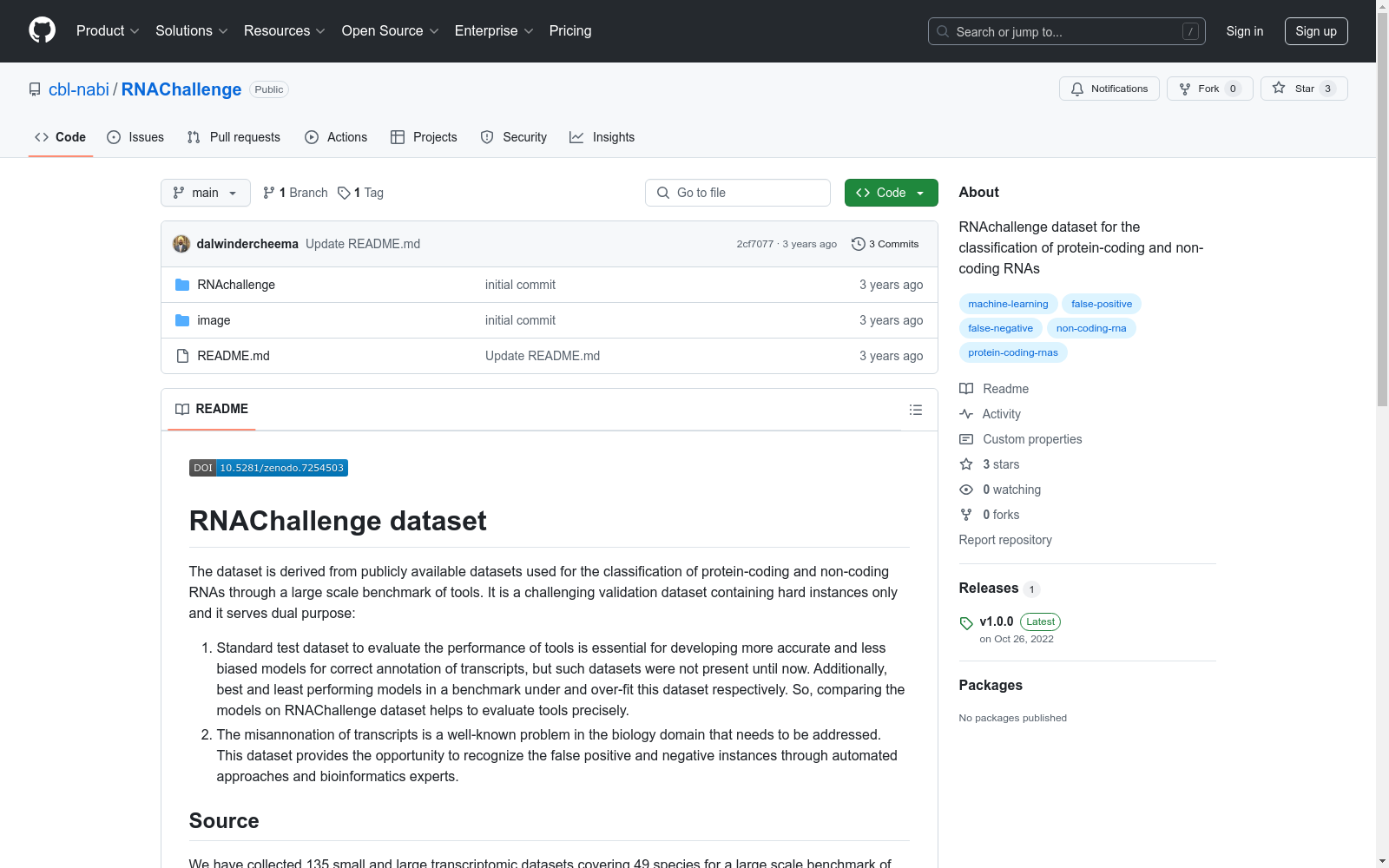
Task: Open the RNAChallenge repository title link
Action: pyautogui.click(x=181, y=89)
